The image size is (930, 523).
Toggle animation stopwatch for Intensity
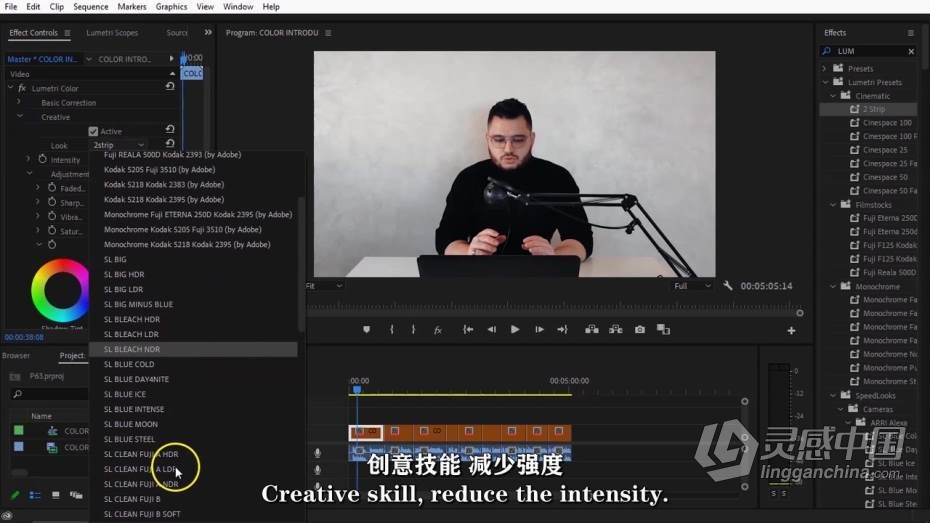pos(43,160)
